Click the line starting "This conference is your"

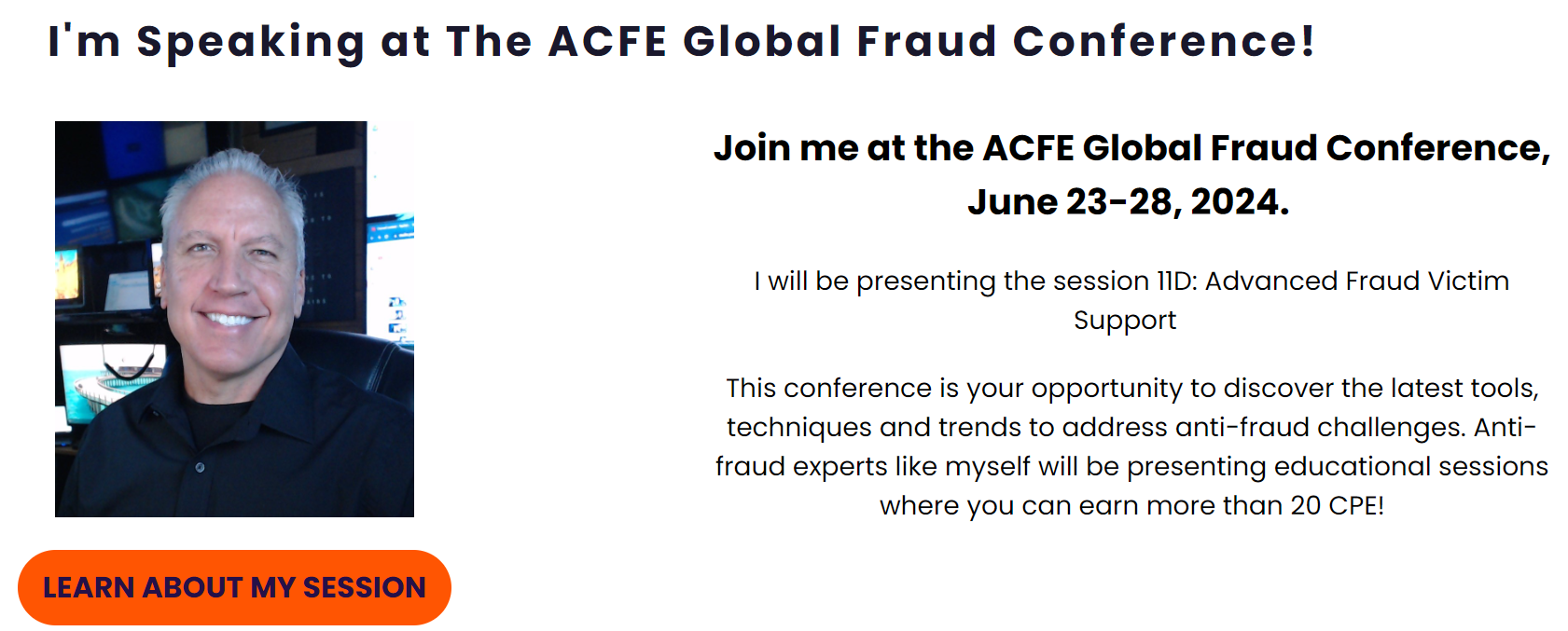[1132, 389]
